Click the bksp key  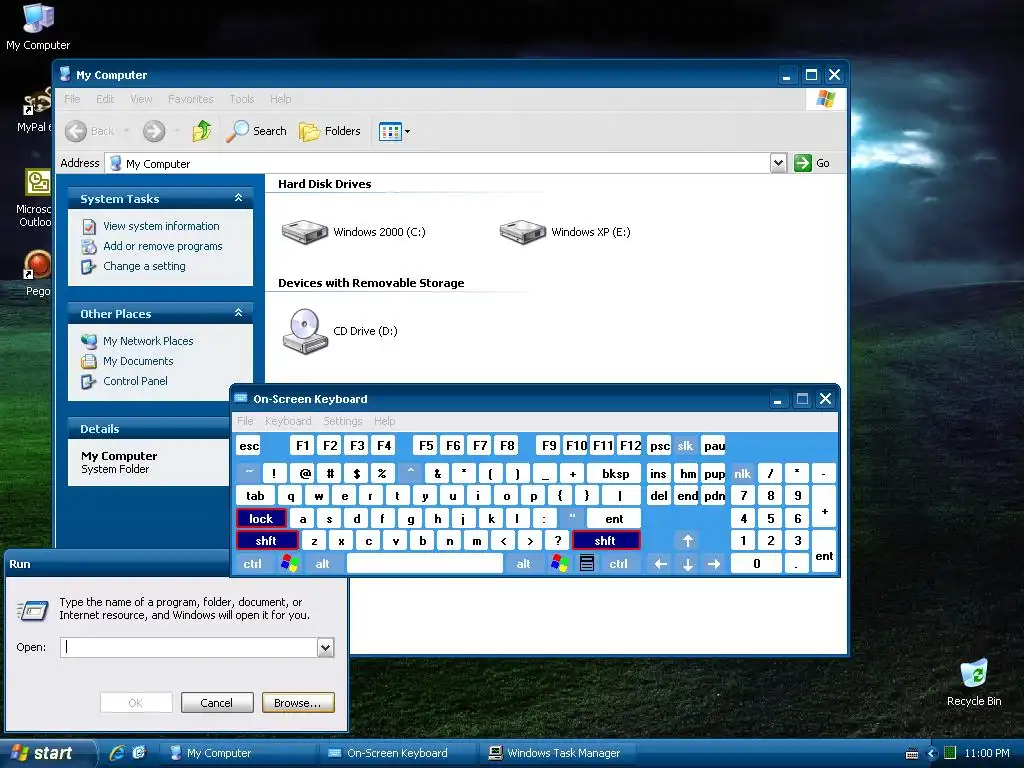pyautogui.click(x=615, y=474)
